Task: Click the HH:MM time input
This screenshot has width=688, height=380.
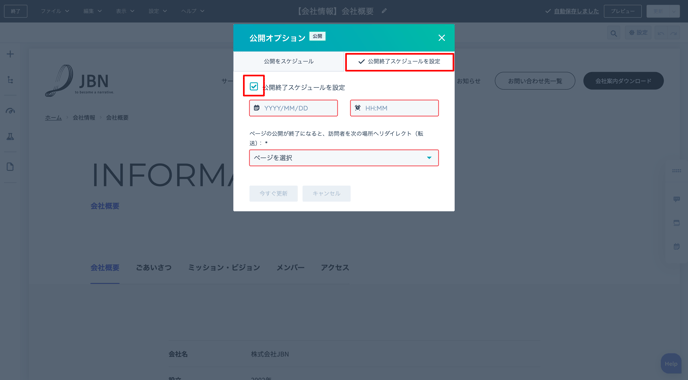Action: (x=394, y=108)
